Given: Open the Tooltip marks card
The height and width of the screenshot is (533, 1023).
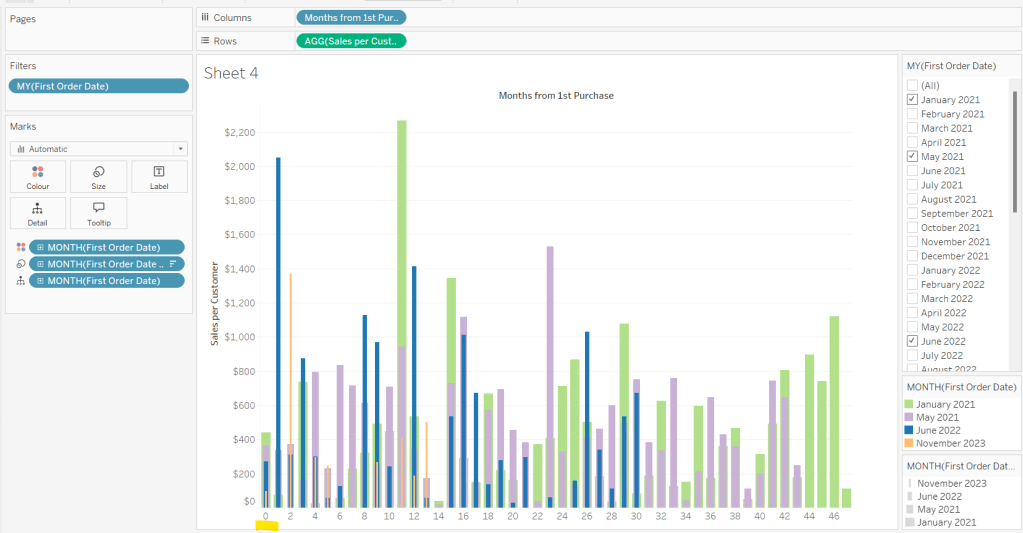Looking at the screenshot, I should click(x=98, y=213).
